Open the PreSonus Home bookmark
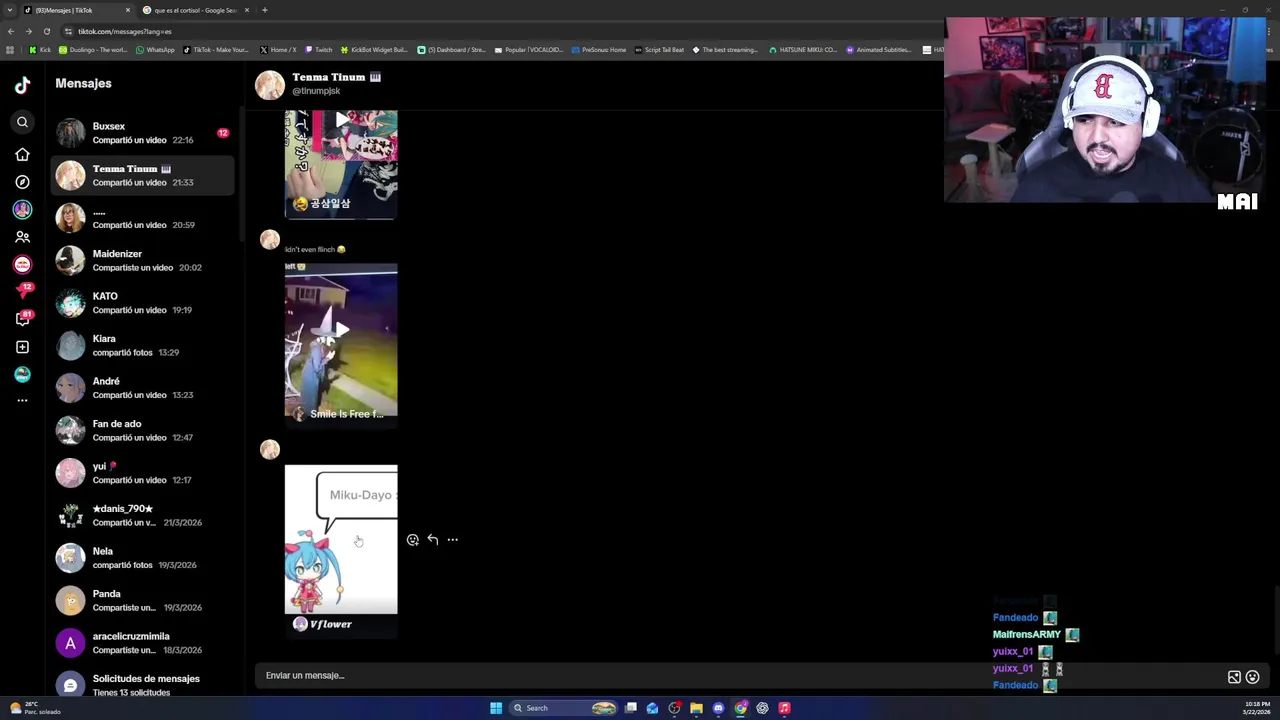This screenshot has width=1280, height=720. pos(598,49)
